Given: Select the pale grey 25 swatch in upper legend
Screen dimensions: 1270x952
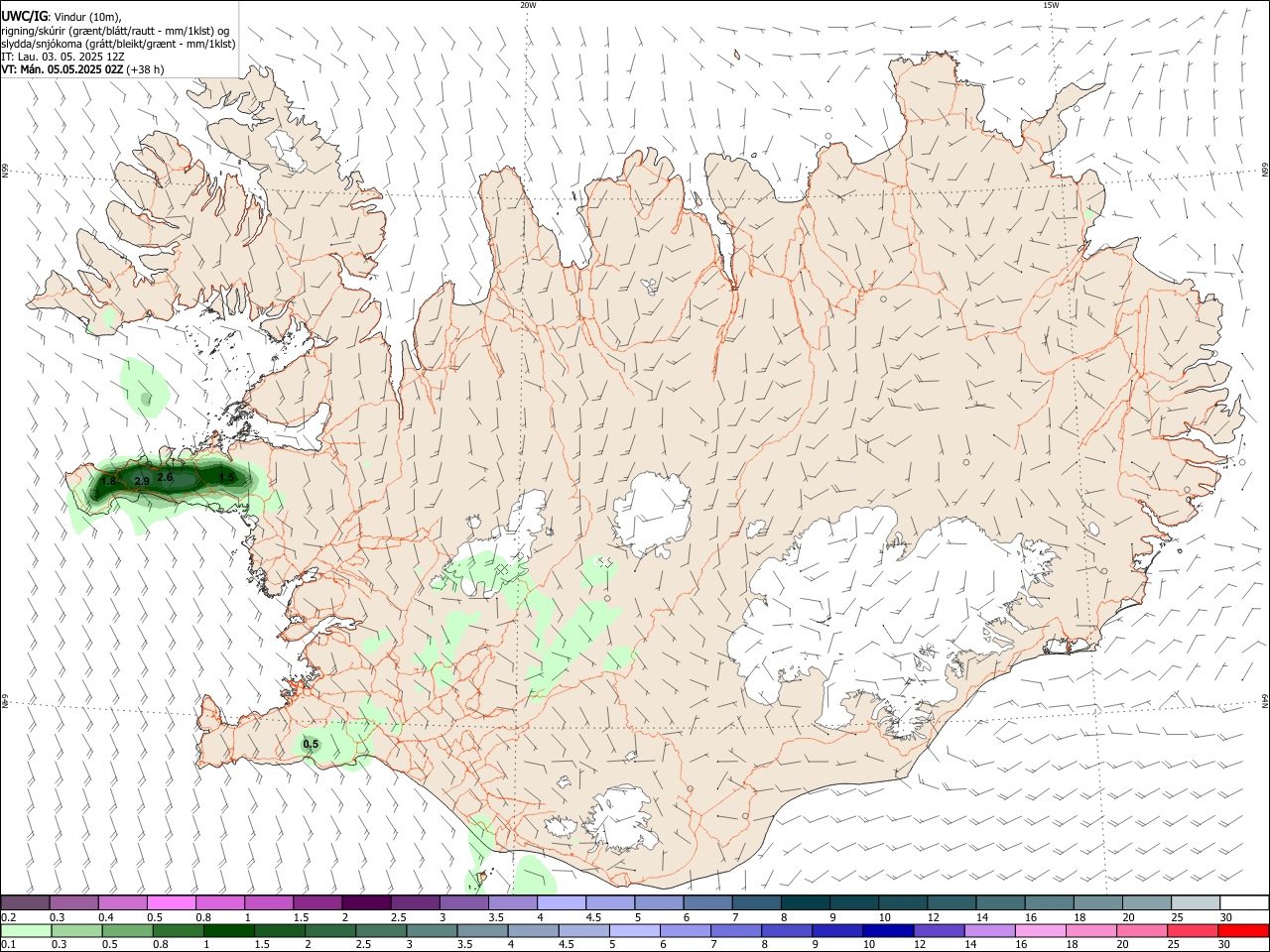Looking at the screenshot, I should pos(1196,902).
